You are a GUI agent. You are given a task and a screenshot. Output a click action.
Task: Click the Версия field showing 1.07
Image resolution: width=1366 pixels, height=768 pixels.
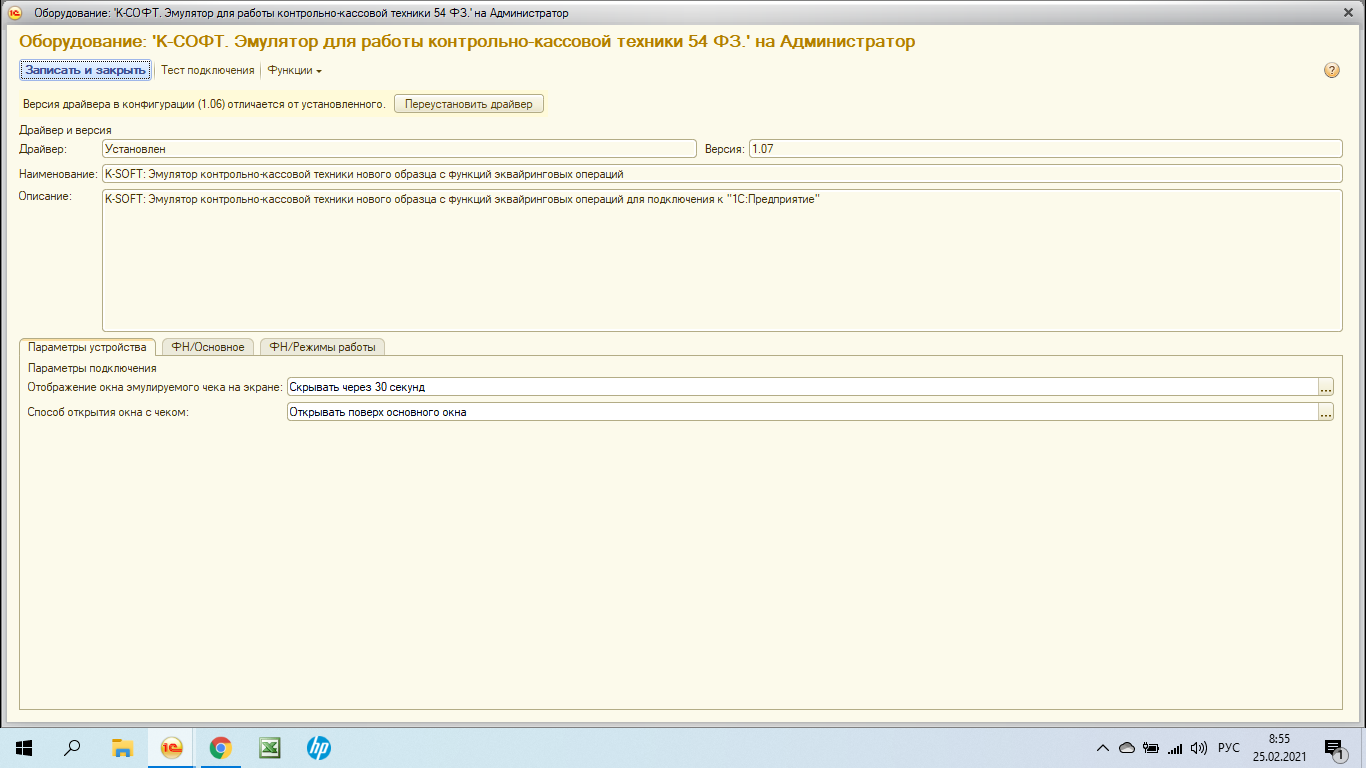(x=1046, y=148)
